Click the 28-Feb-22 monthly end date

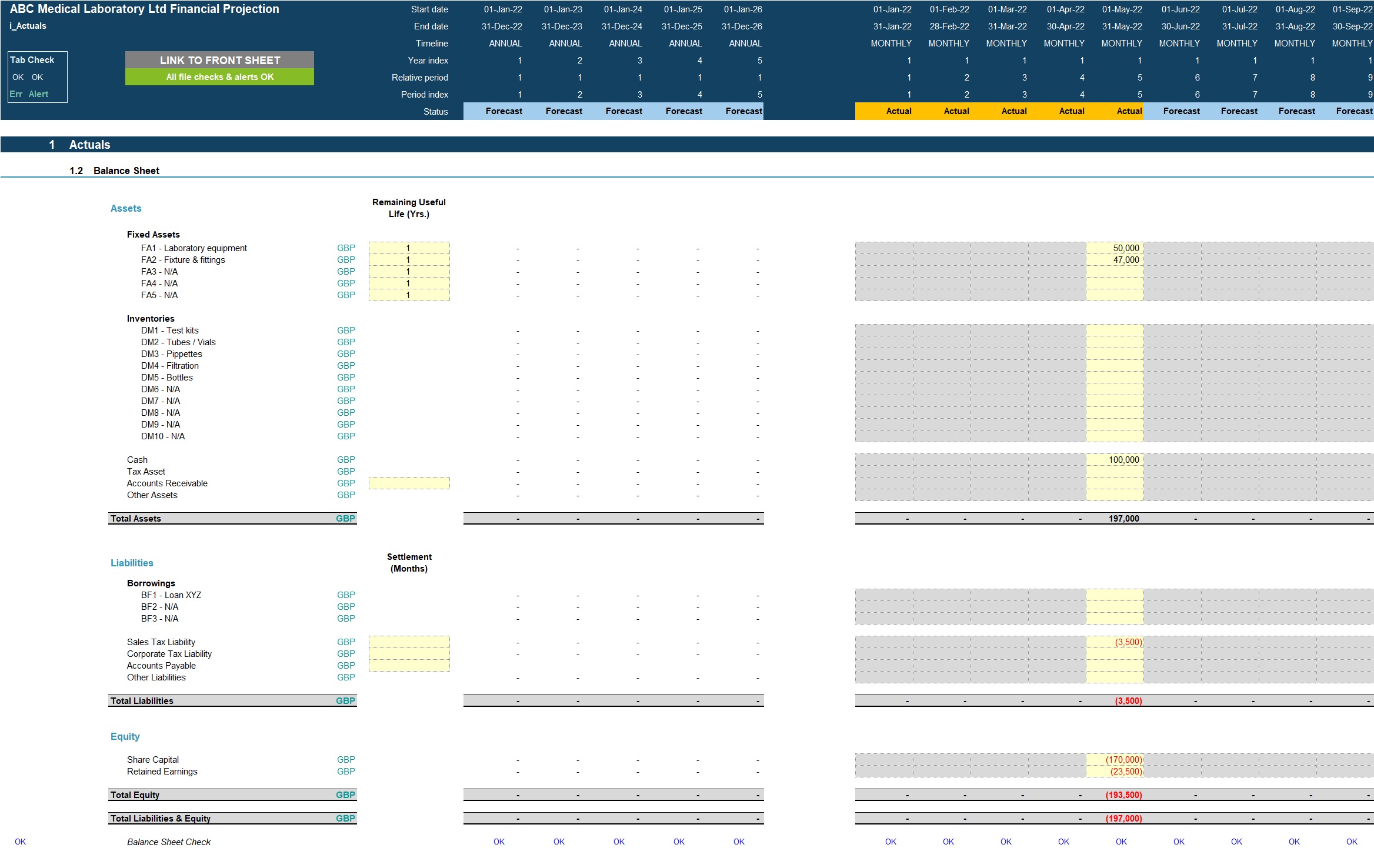[x=949, y=26]
